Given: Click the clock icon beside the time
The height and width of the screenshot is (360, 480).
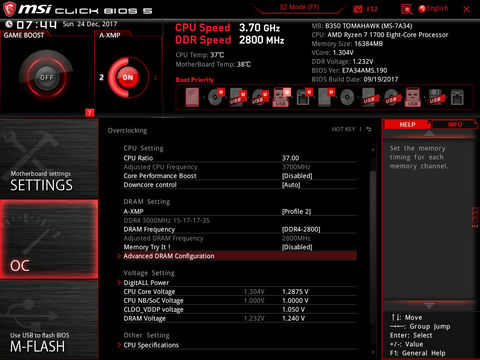Looking at the screenshot, I should pos(10,24).
